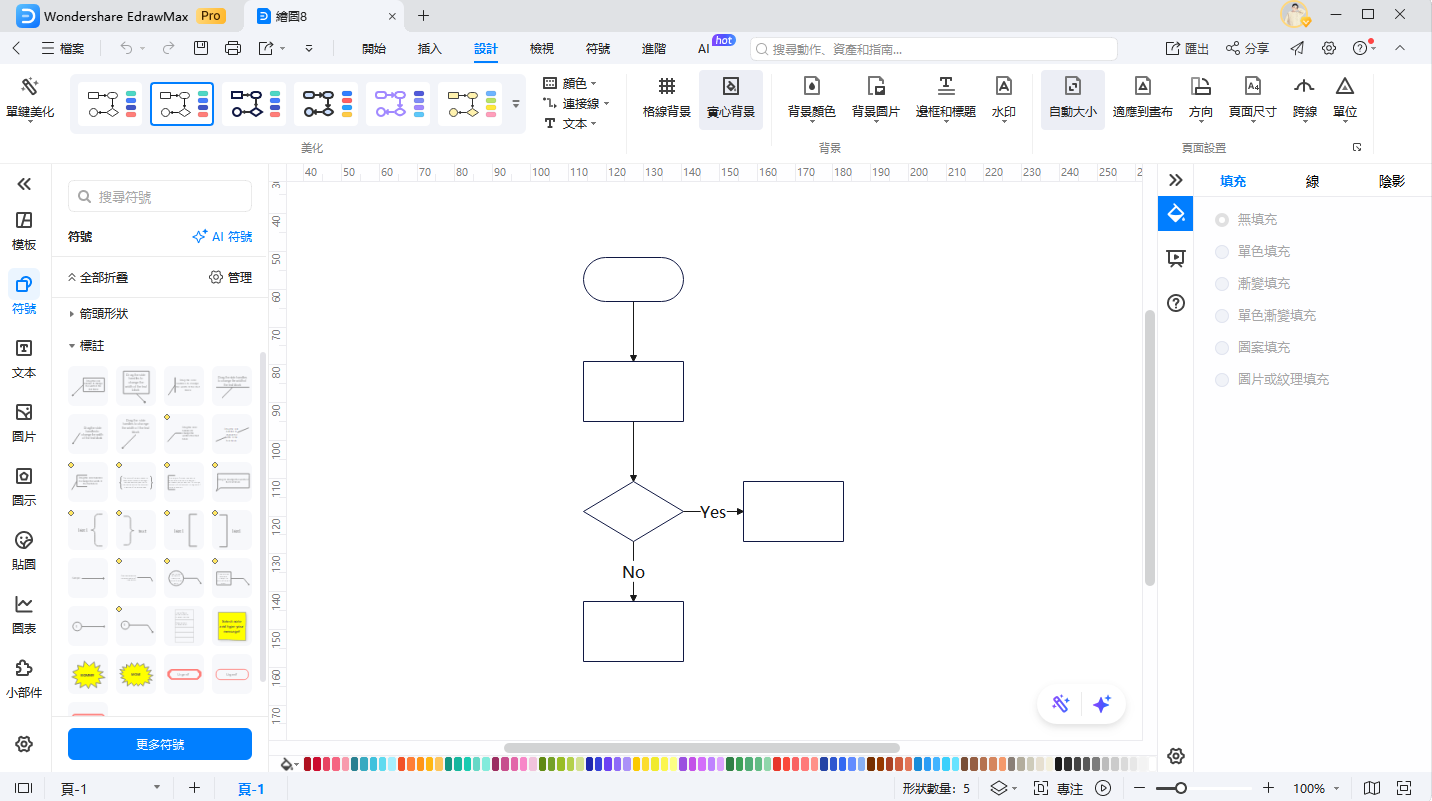
Task: Select the 單色填充 solid fill radio button
Action: [1222, 252]
